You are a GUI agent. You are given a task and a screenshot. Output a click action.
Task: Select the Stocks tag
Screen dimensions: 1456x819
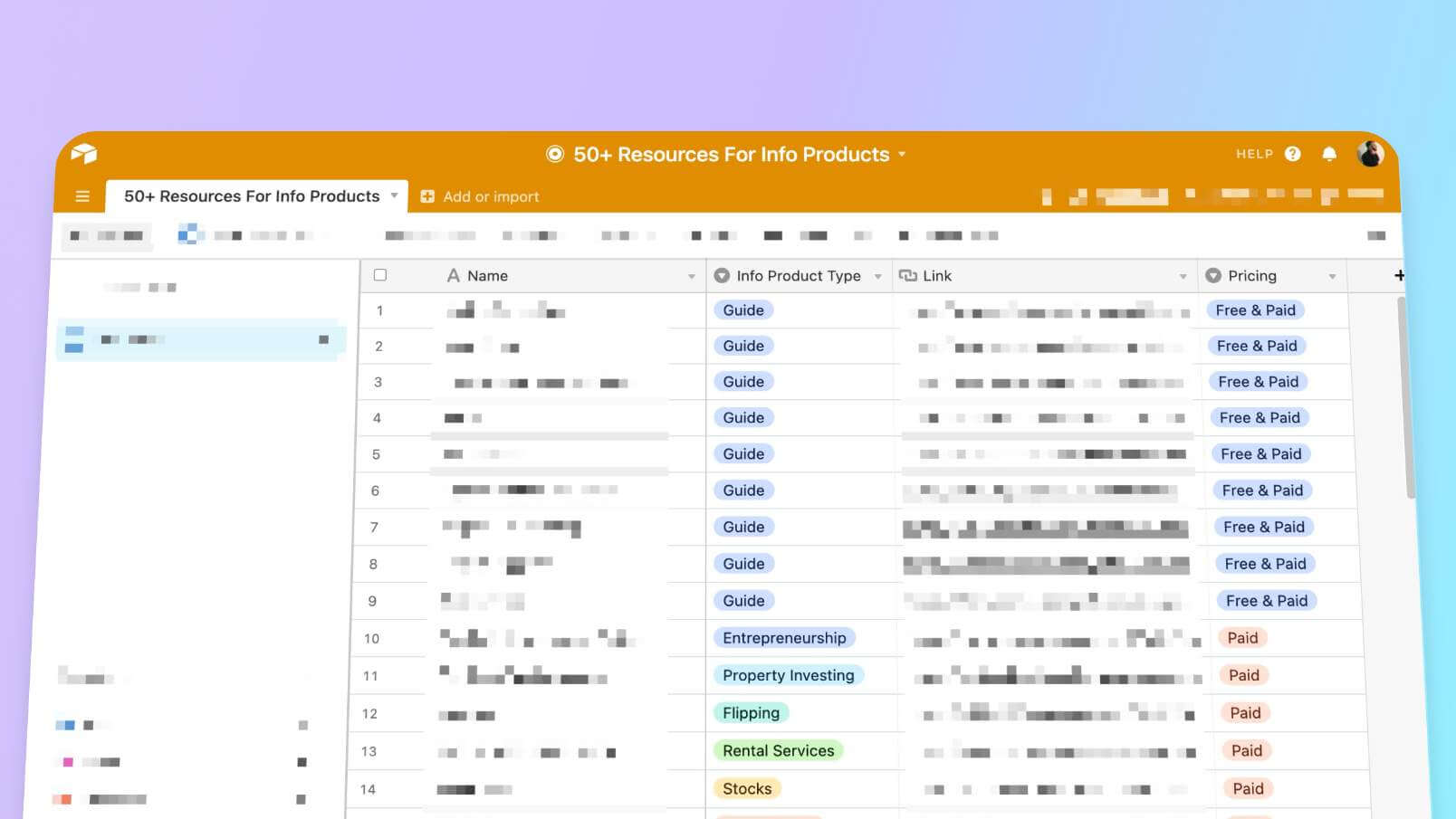(x=747, y=789)
